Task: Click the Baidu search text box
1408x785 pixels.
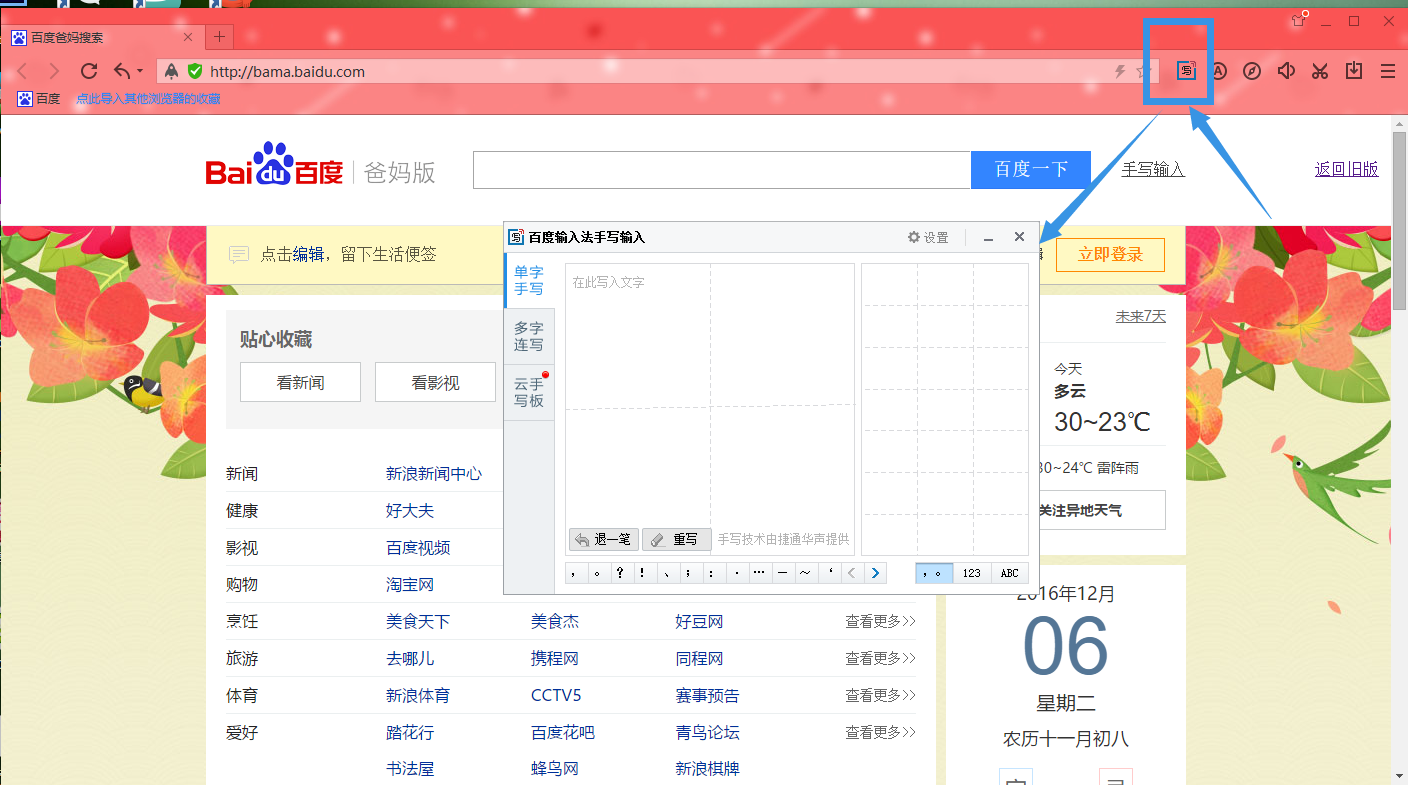Action: [x=722, y=170]
